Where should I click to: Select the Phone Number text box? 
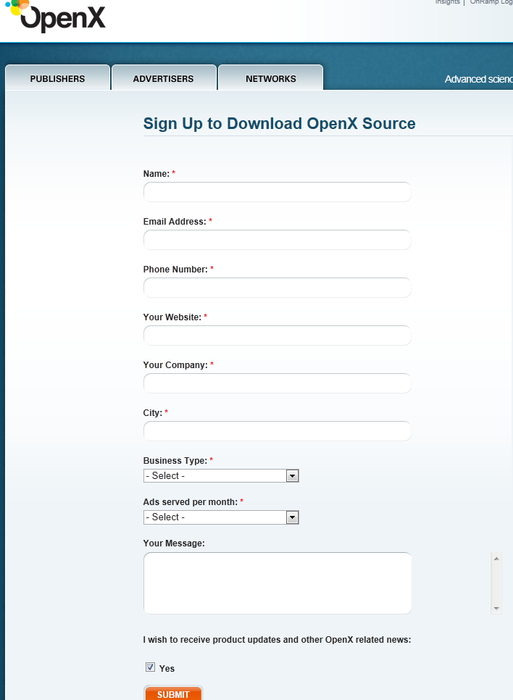277,288
